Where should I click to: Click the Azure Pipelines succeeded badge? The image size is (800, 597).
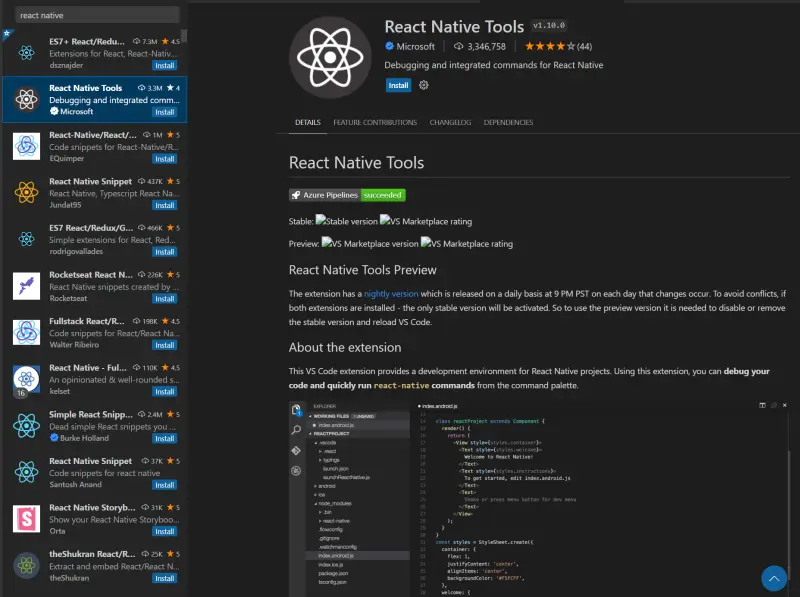click(x=347, y=195)
